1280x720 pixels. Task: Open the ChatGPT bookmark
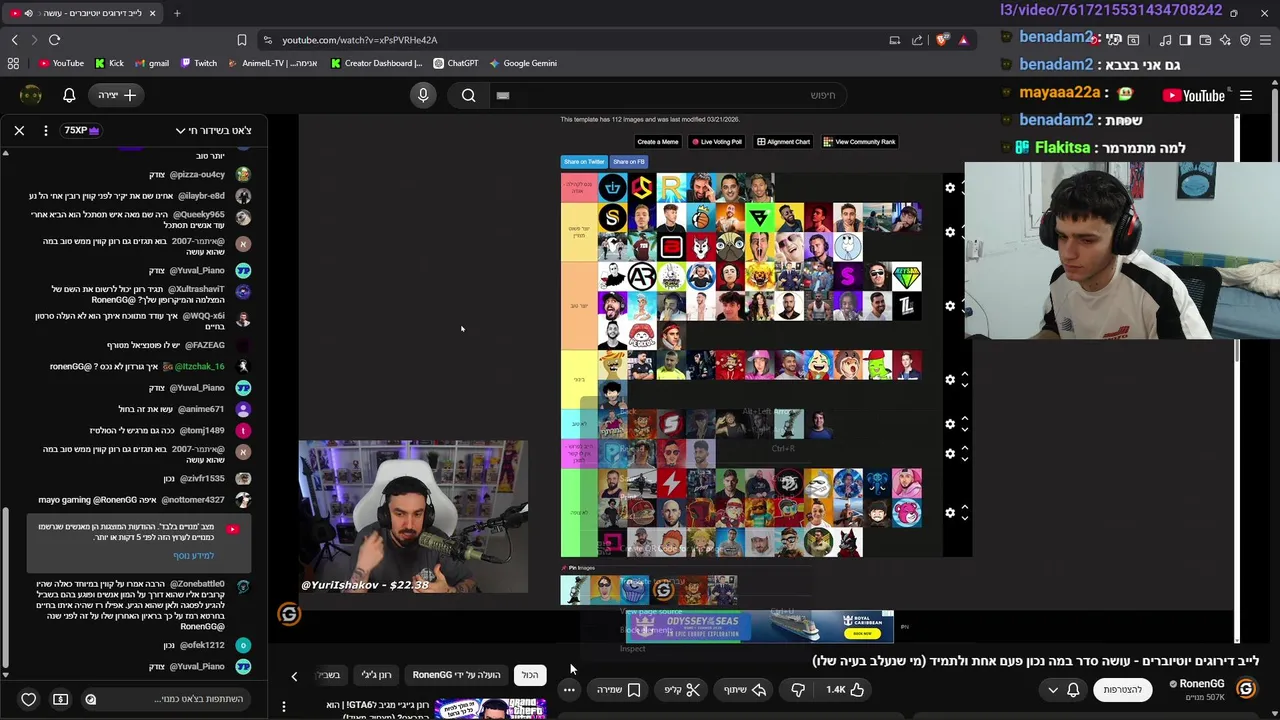point(455,63)
